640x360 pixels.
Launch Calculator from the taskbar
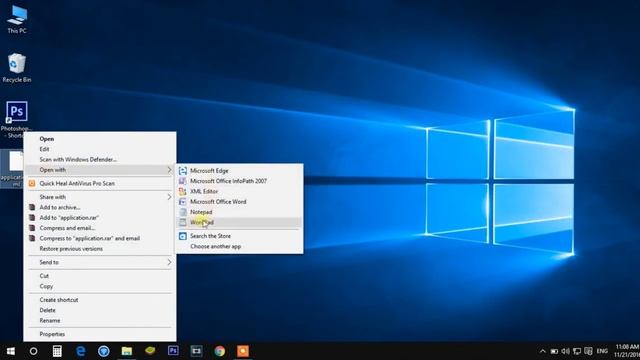pyautogui.click(x=57, y=351)
